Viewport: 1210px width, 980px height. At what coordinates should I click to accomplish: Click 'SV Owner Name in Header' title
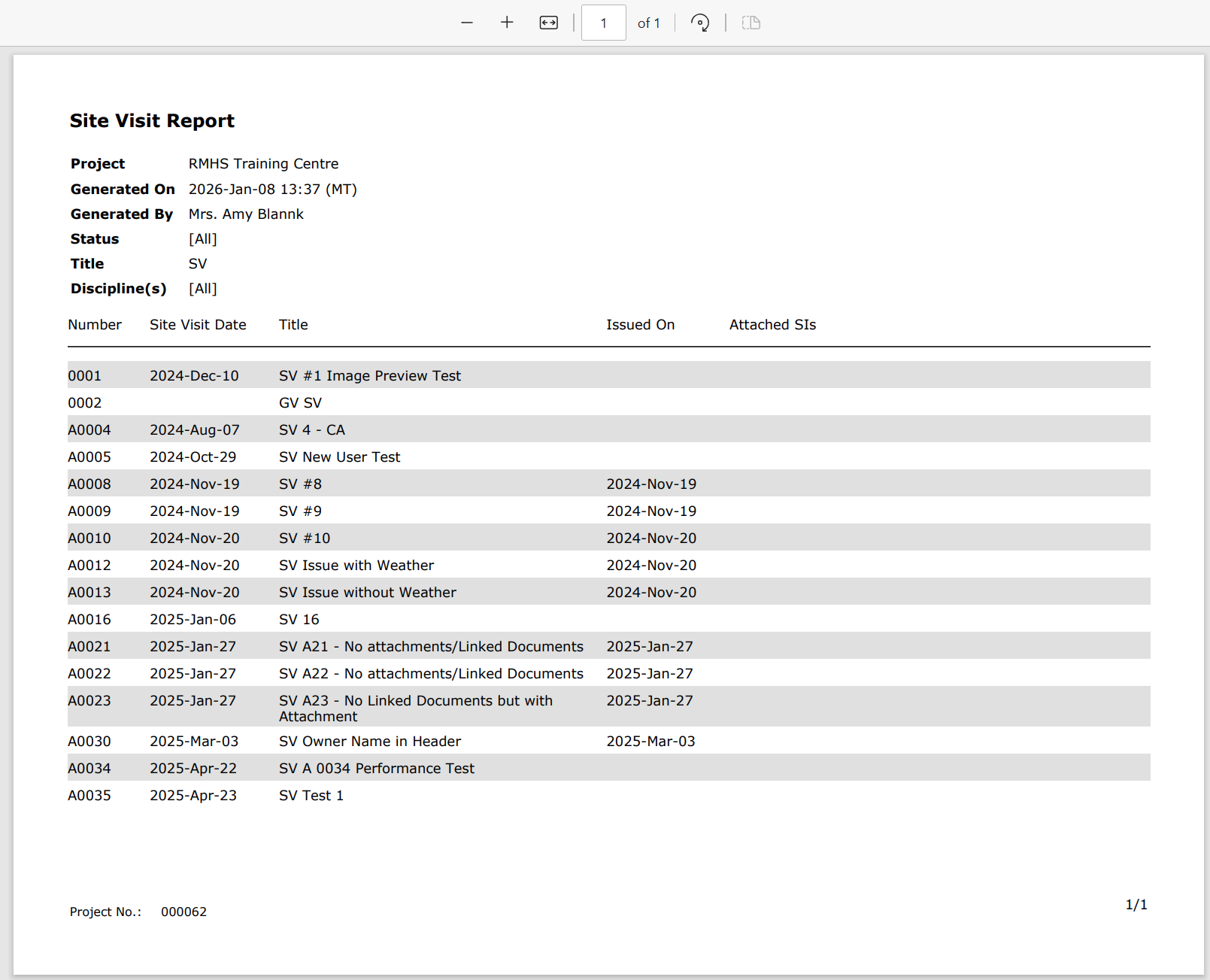click(370, 742)
